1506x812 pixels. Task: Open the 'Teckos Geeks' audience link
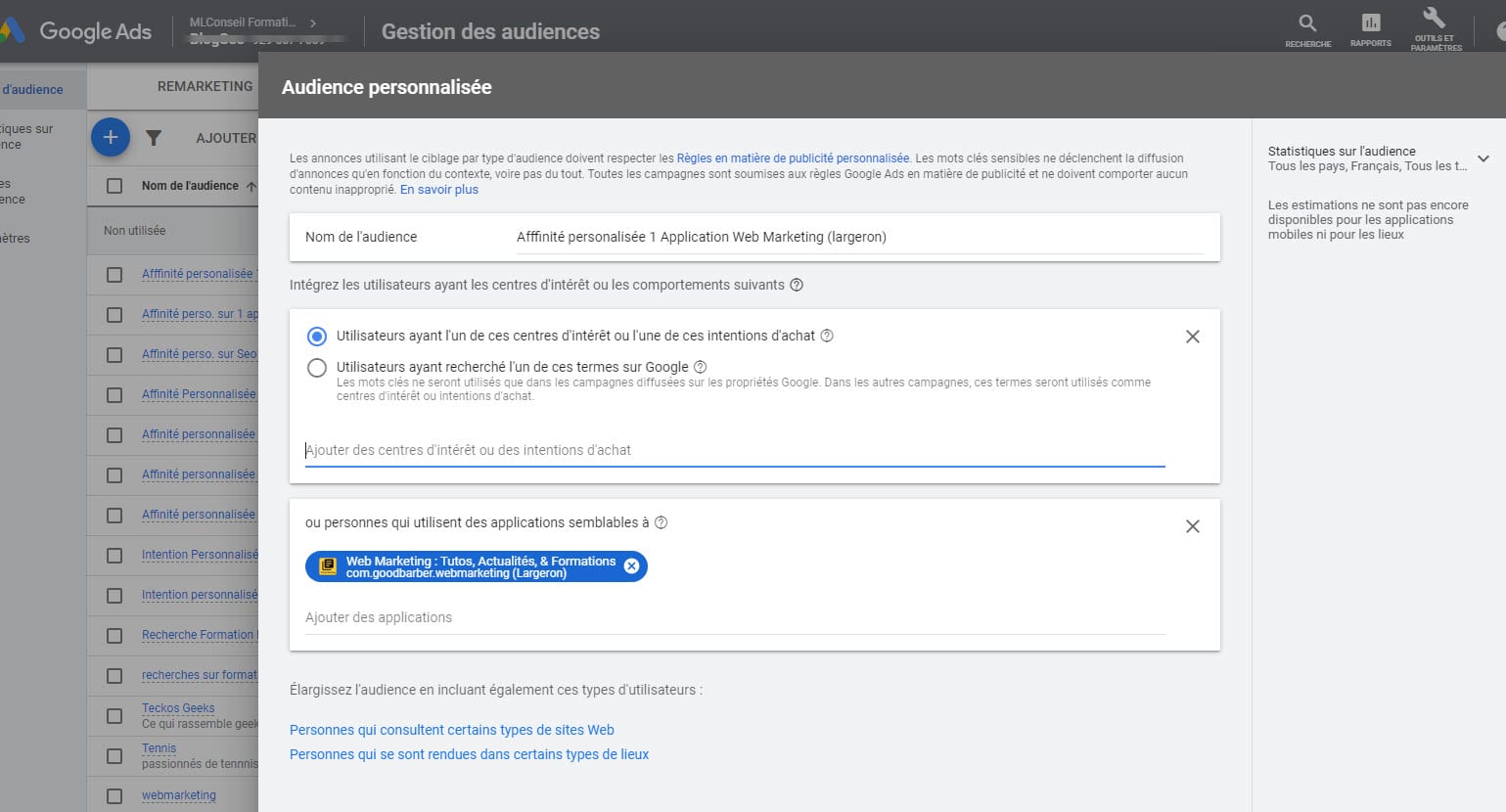[x=178, y=708]
